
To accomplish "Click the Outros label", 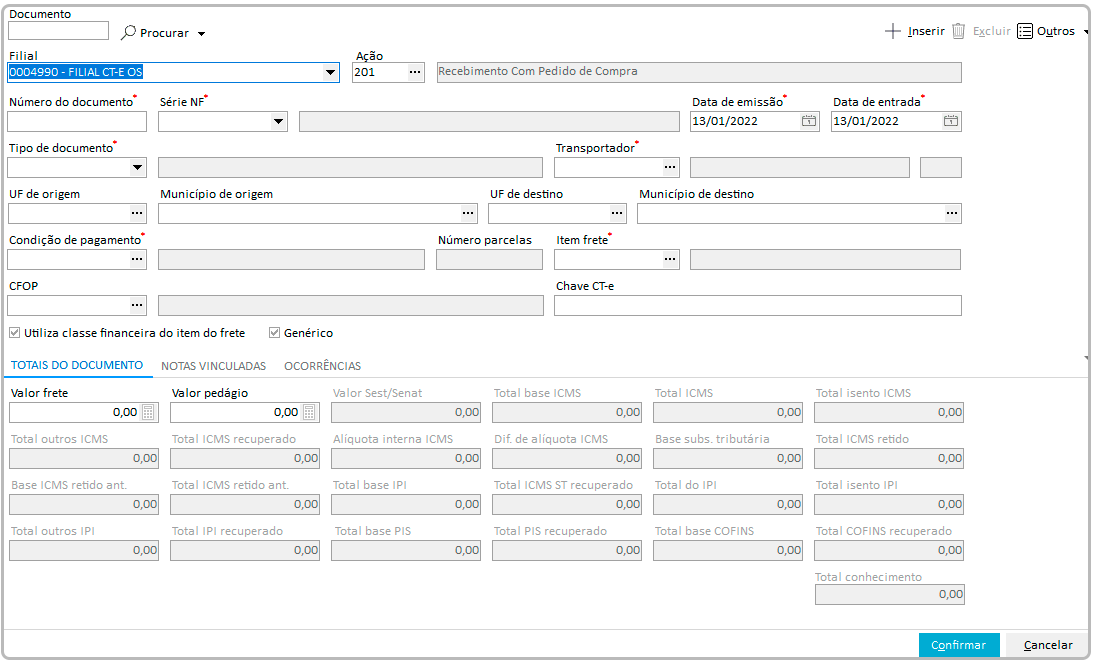I will coord(1056,31).
